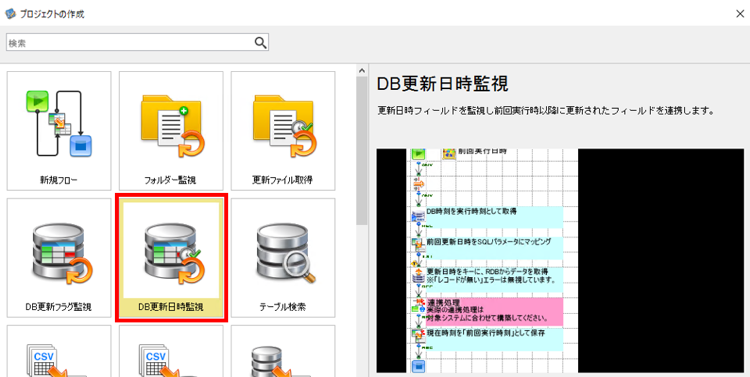Select the database export template in bottom row
The image size is (750, 377).
(x=283, y=351)
